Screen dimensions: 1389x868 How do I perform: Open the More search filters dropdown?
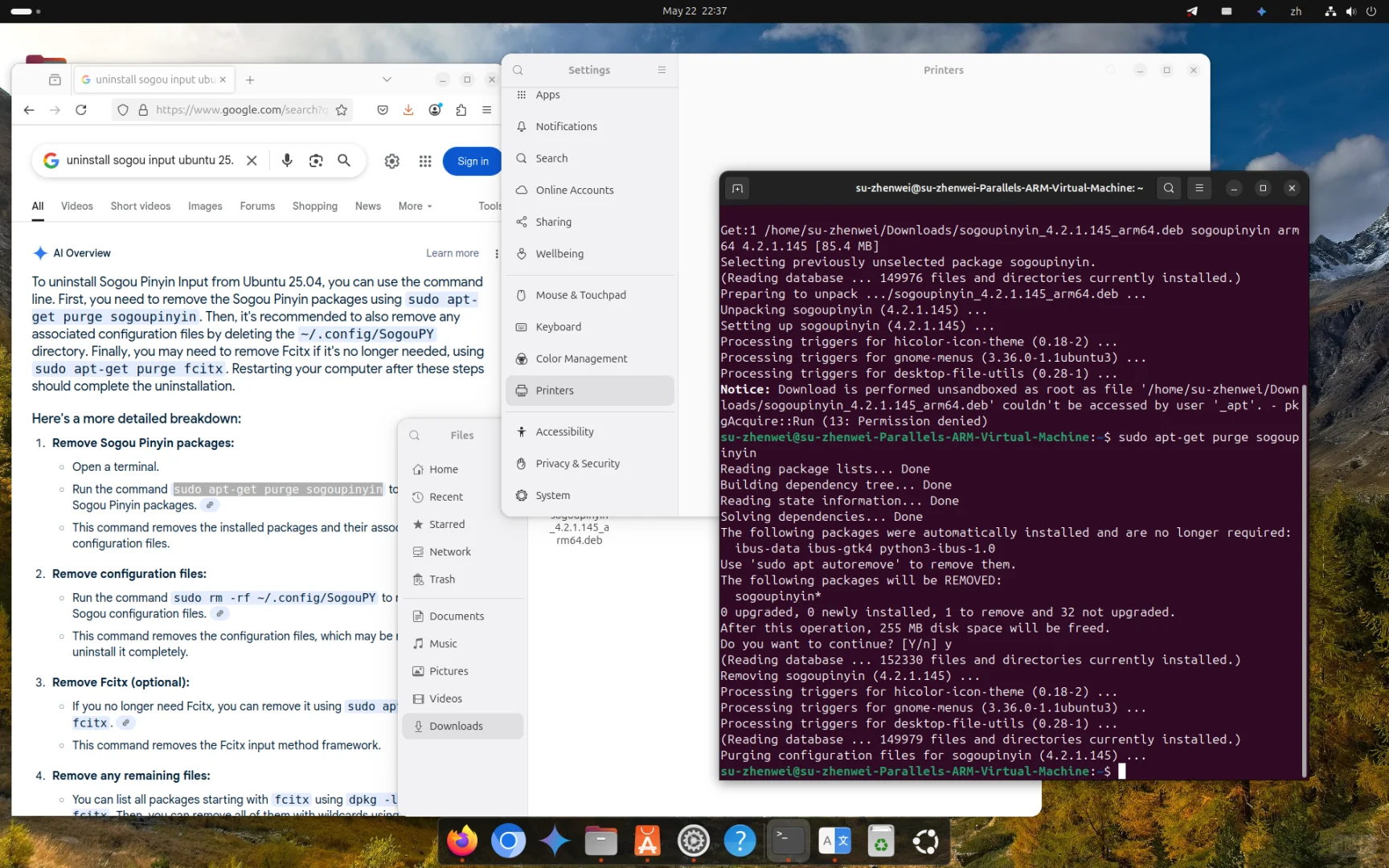coord(414,207)
